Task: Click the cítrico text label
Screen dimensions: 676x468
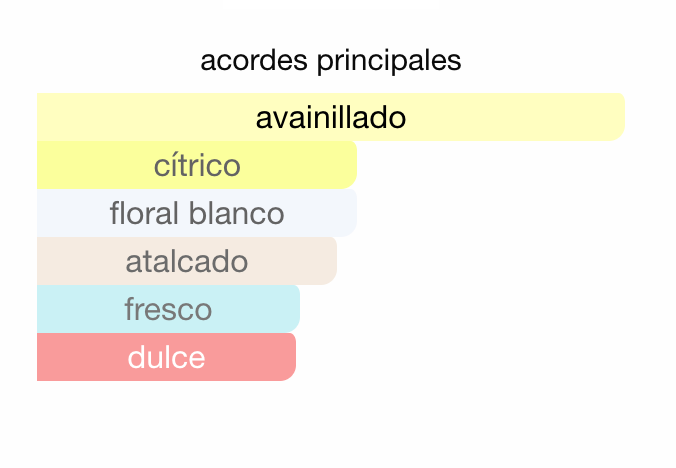Action: point(197,165)
